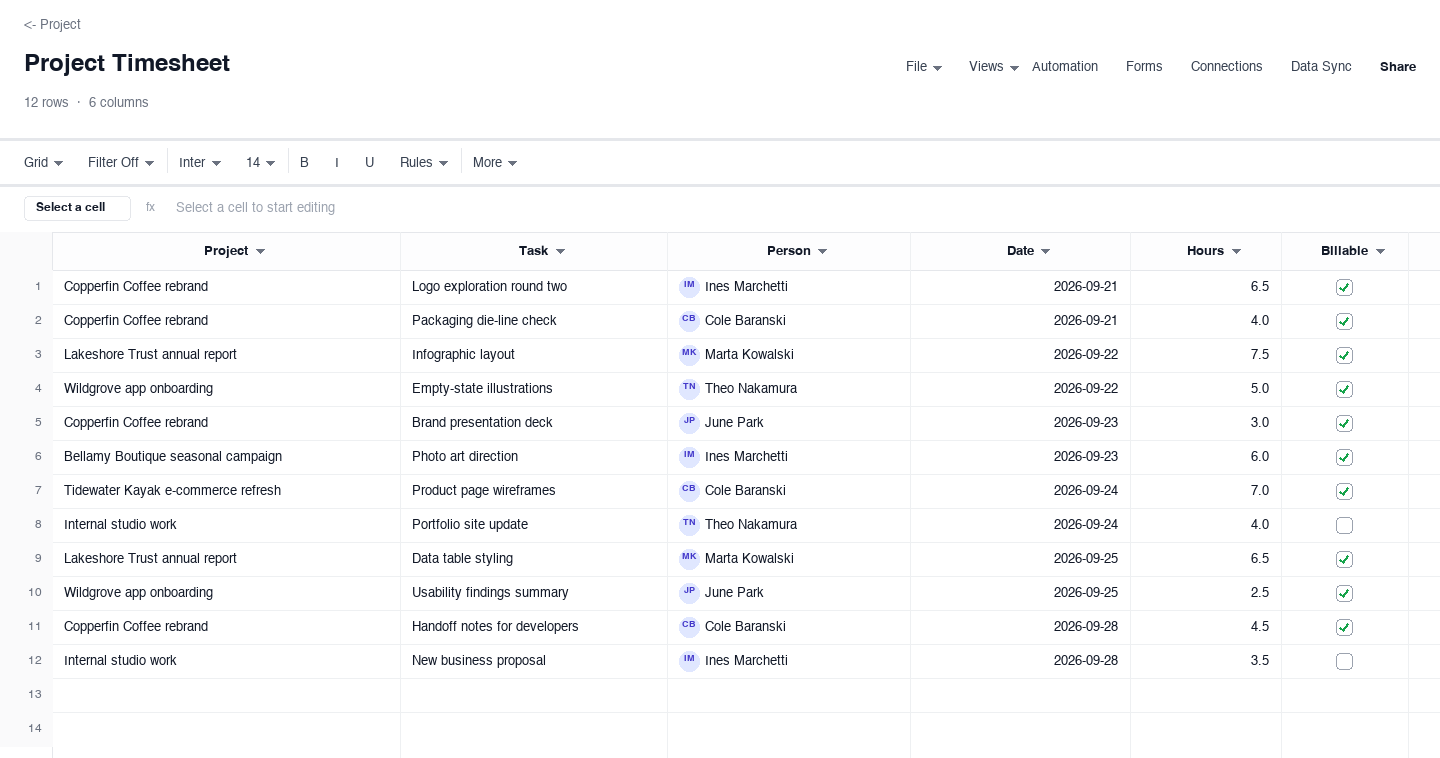This screenshot has height=758, width=1440.
Task: Expand the More toolbar menu
Action: pos(495,162)
